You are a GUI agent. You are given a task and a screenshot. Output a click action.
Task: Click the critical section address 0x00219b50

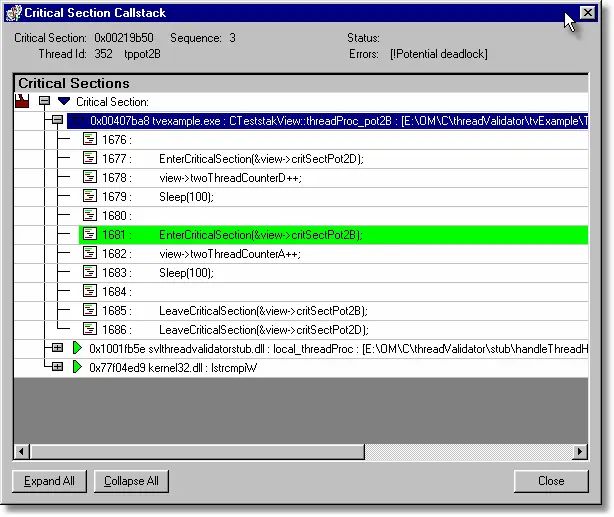(x=124, y=38)
